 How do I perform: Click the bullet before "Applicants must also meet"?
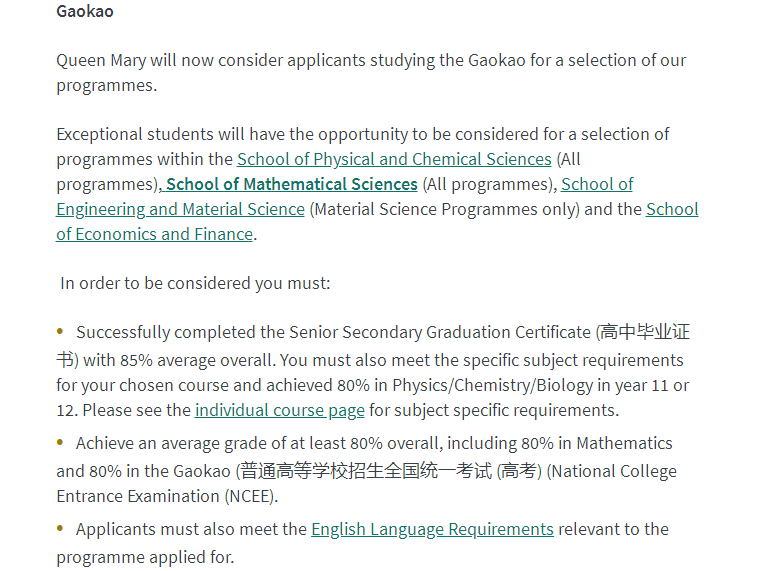60,528
